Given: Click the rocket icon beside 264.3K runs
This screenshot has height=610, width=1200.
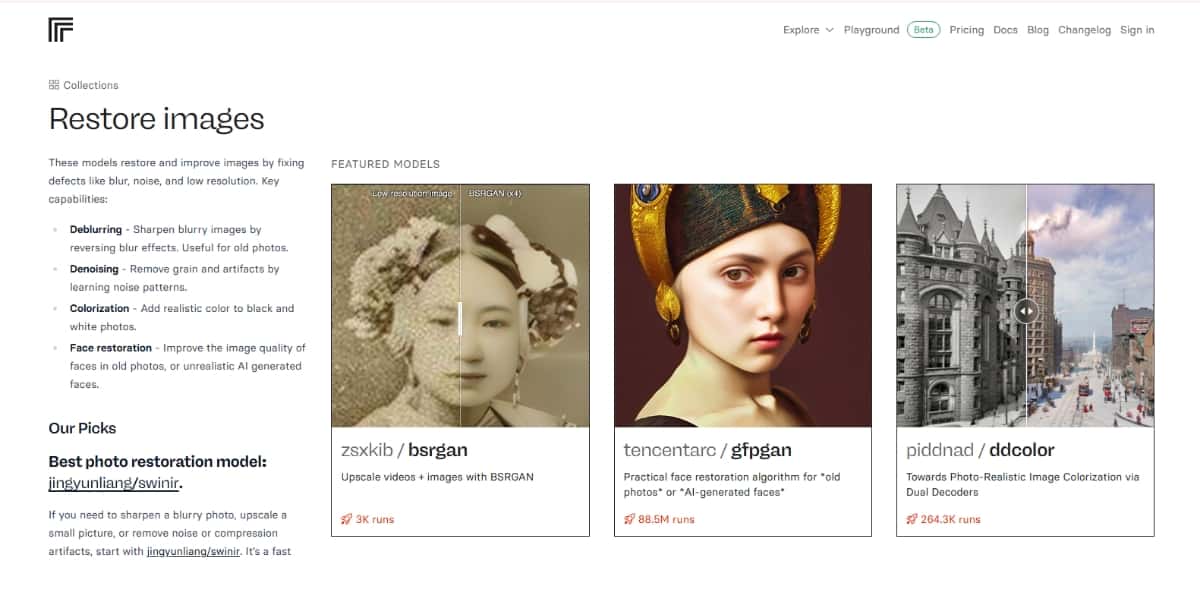Looking at the screenshot, I should pos(912,519).
